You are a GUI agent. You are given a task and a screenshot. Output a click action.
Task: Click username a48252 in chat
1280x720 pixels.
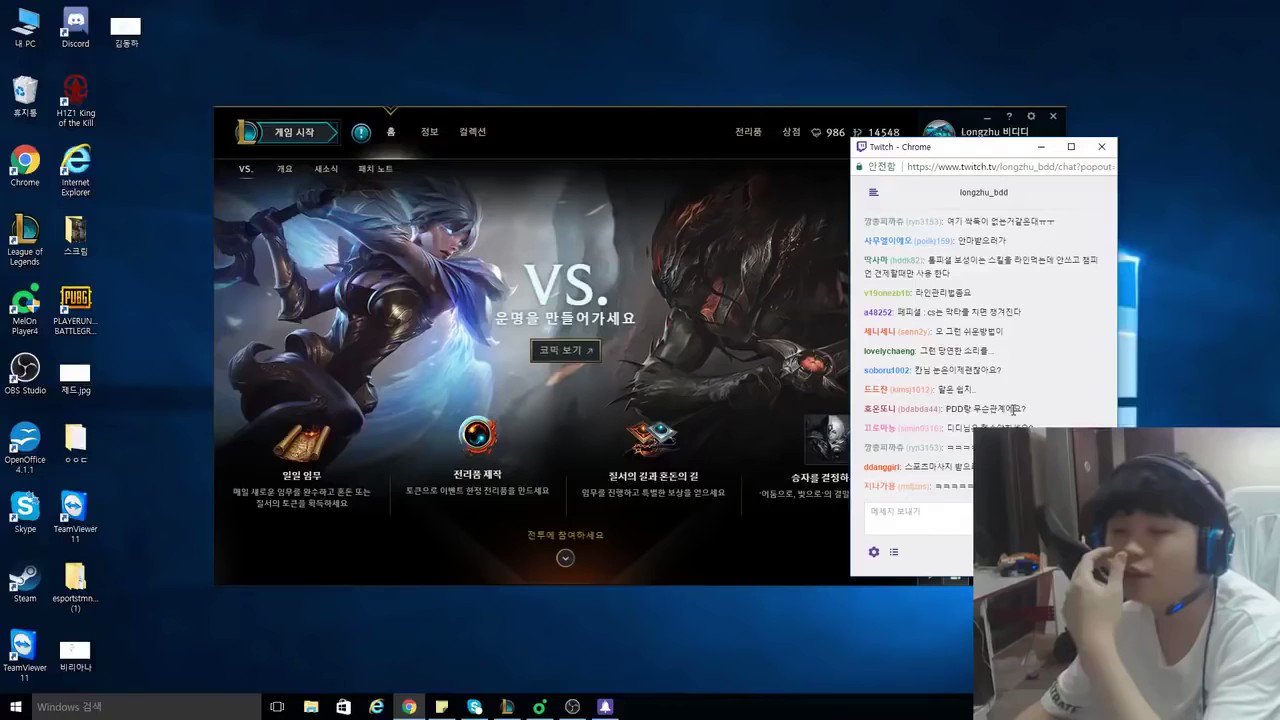coord(878,312)
